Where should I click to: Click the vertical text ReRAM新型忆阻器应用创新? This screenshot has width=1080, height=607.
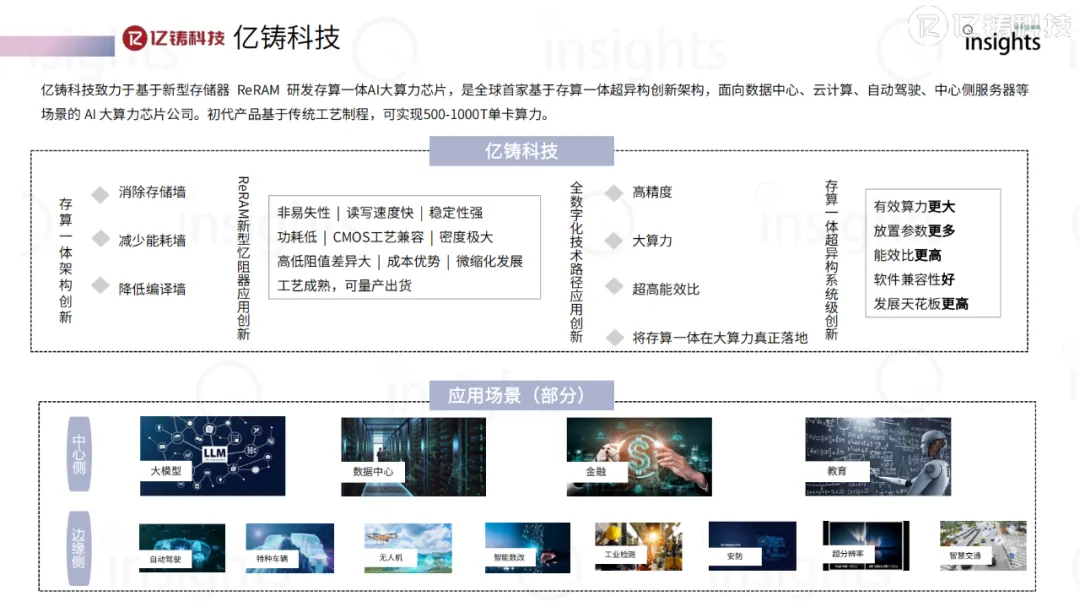(x=243, y=258)
